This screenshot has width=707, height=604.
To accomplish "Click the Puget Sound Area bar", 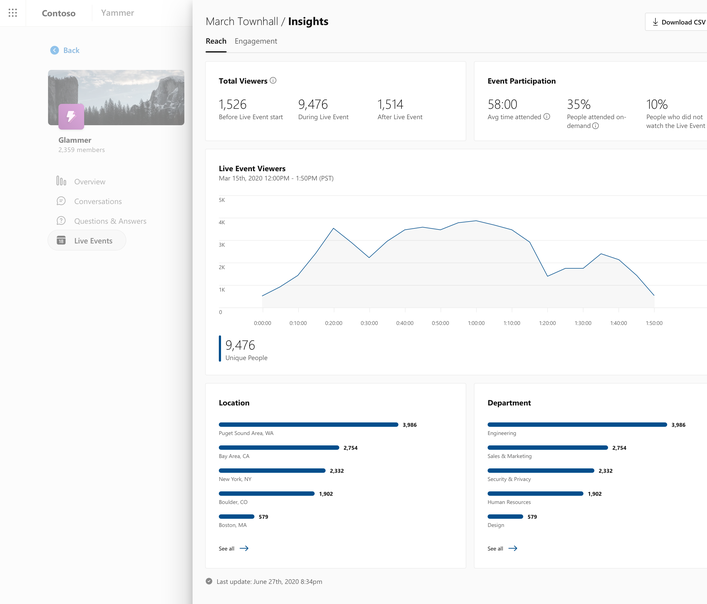I will point(308,425).
